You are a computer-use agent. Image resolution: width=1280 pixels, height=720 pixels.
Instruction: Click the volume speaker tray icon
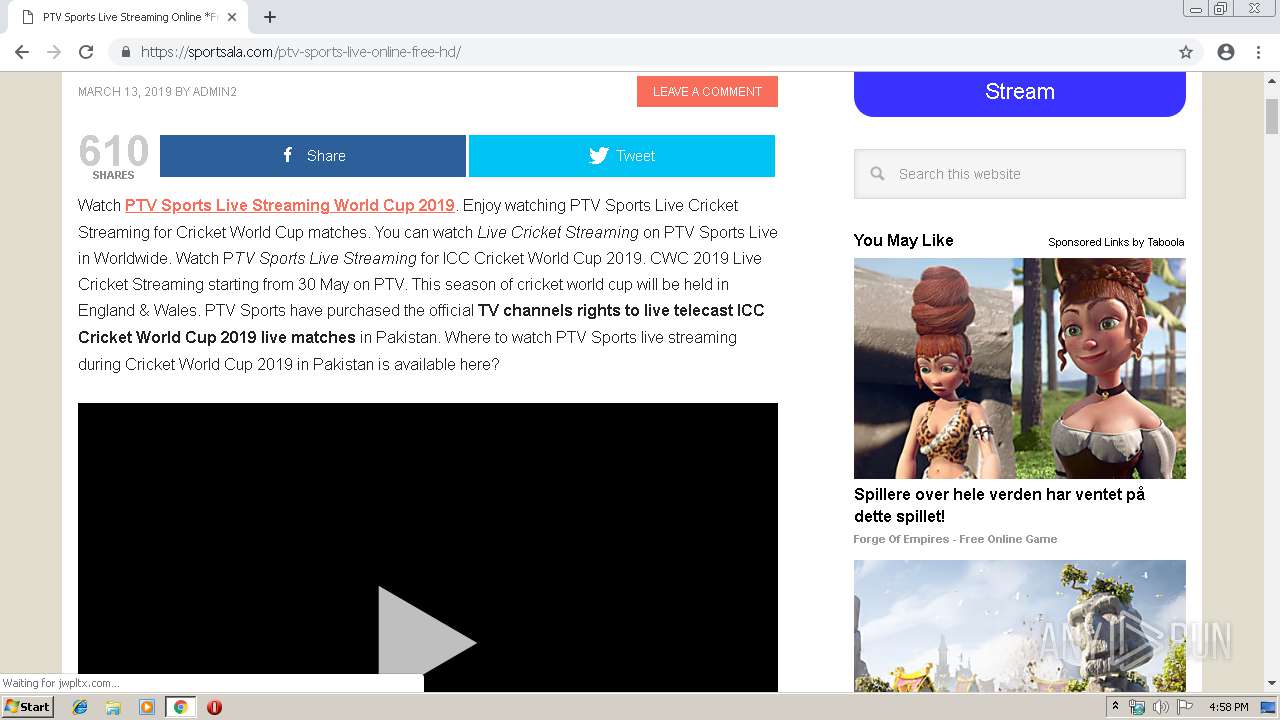(1160, 707)
